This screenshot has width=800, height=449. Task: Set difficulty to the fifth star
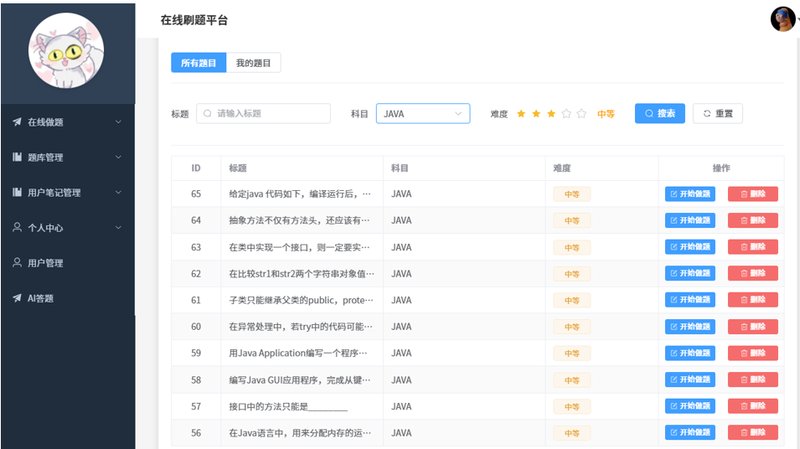(x=581, y=114)
